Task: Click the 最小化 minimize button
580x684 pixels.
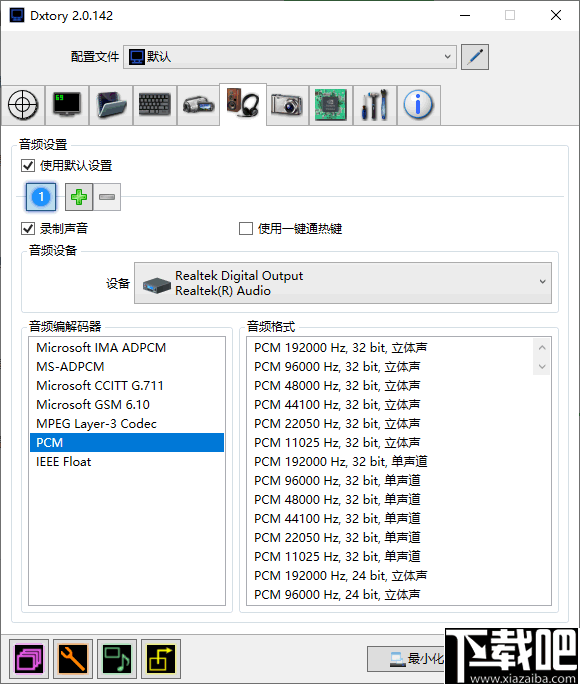Action: (406, 659)
